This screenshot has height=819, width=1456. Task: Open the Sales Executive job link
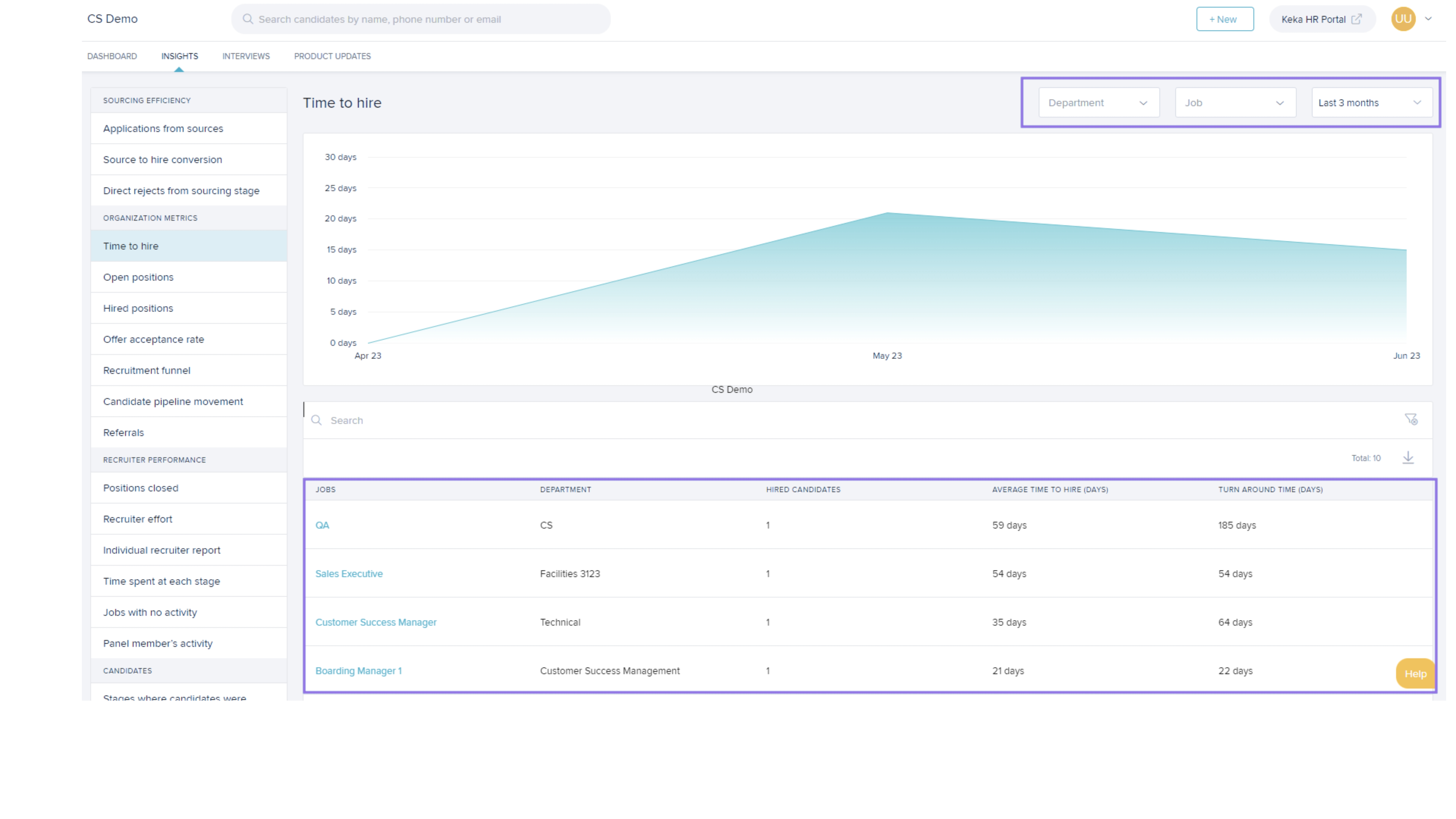point(349,574)
